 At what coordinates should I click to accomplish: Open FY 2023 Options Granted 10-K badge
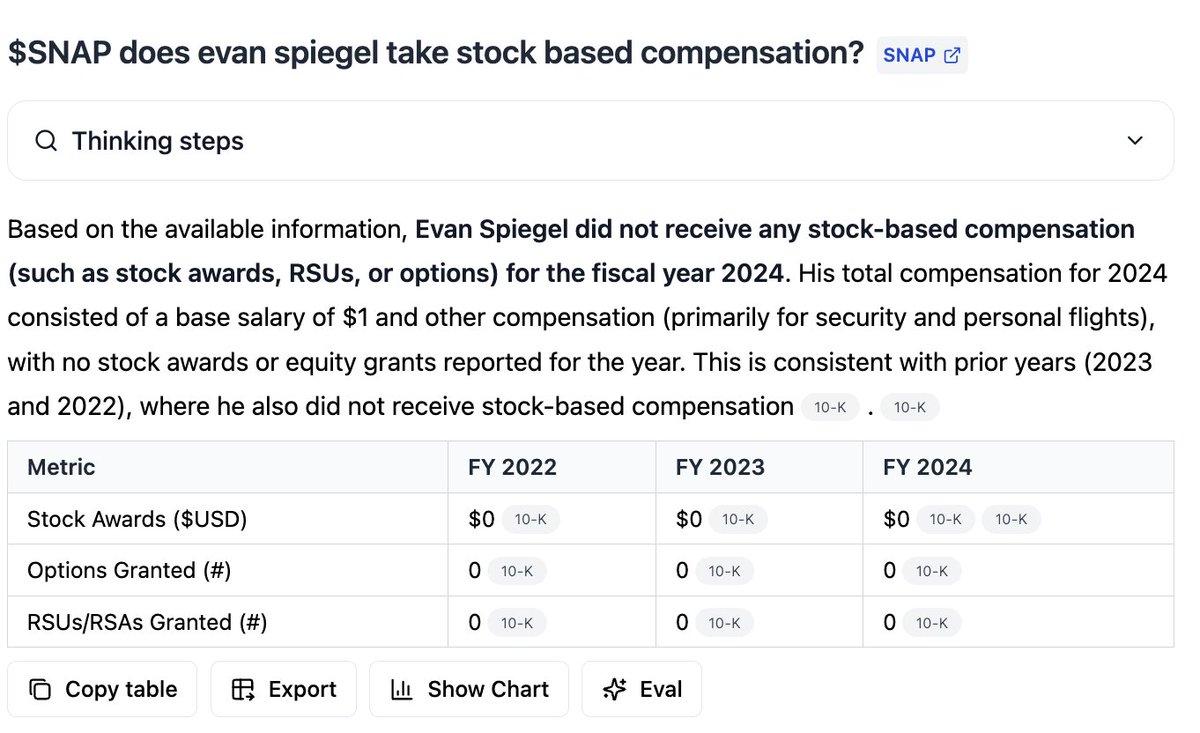[724, 571]
